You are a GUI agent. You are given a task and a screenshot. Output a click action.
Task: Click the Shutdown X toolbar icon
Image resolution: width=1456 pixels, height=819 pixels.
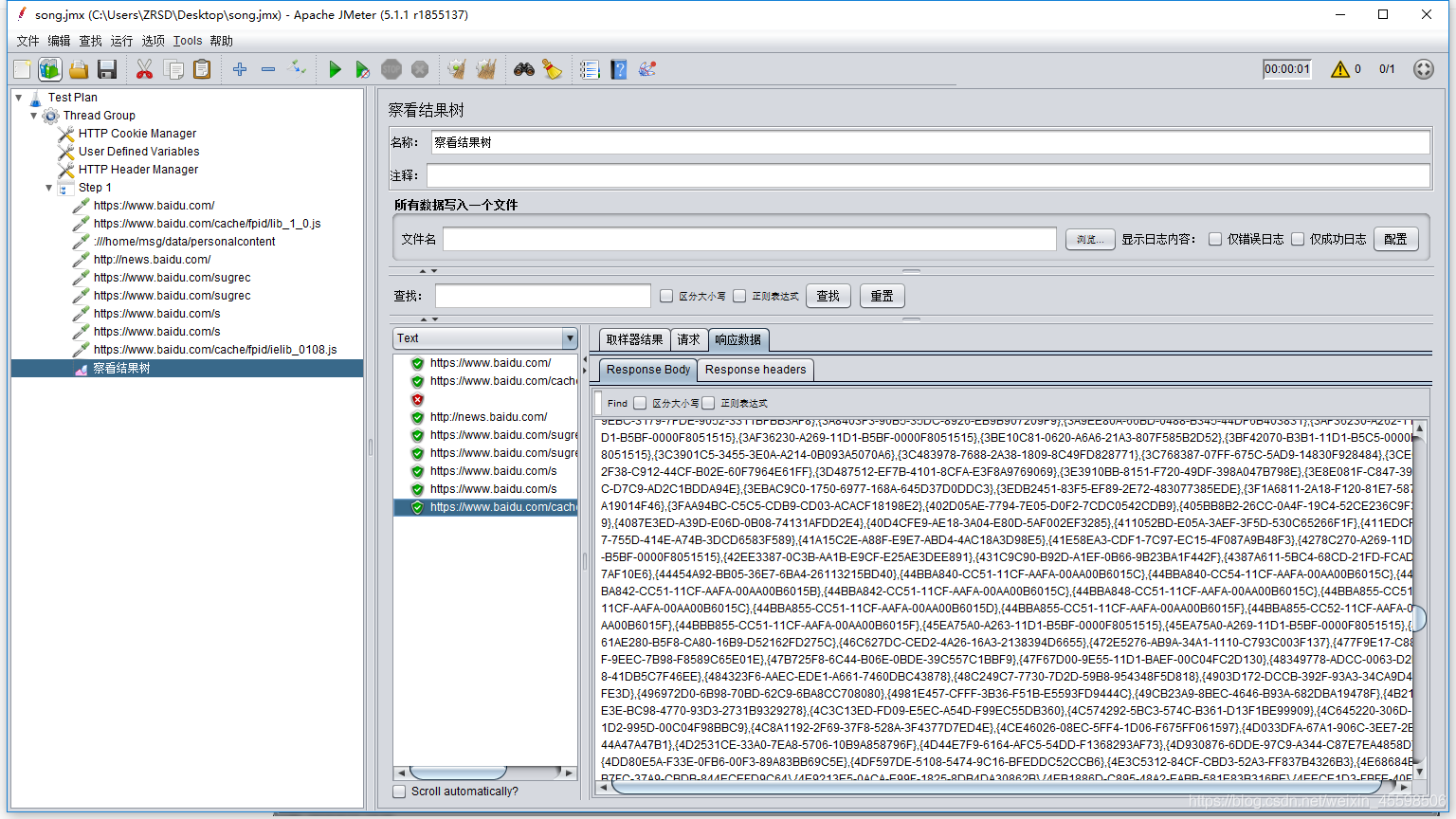[x=420, y=69]
